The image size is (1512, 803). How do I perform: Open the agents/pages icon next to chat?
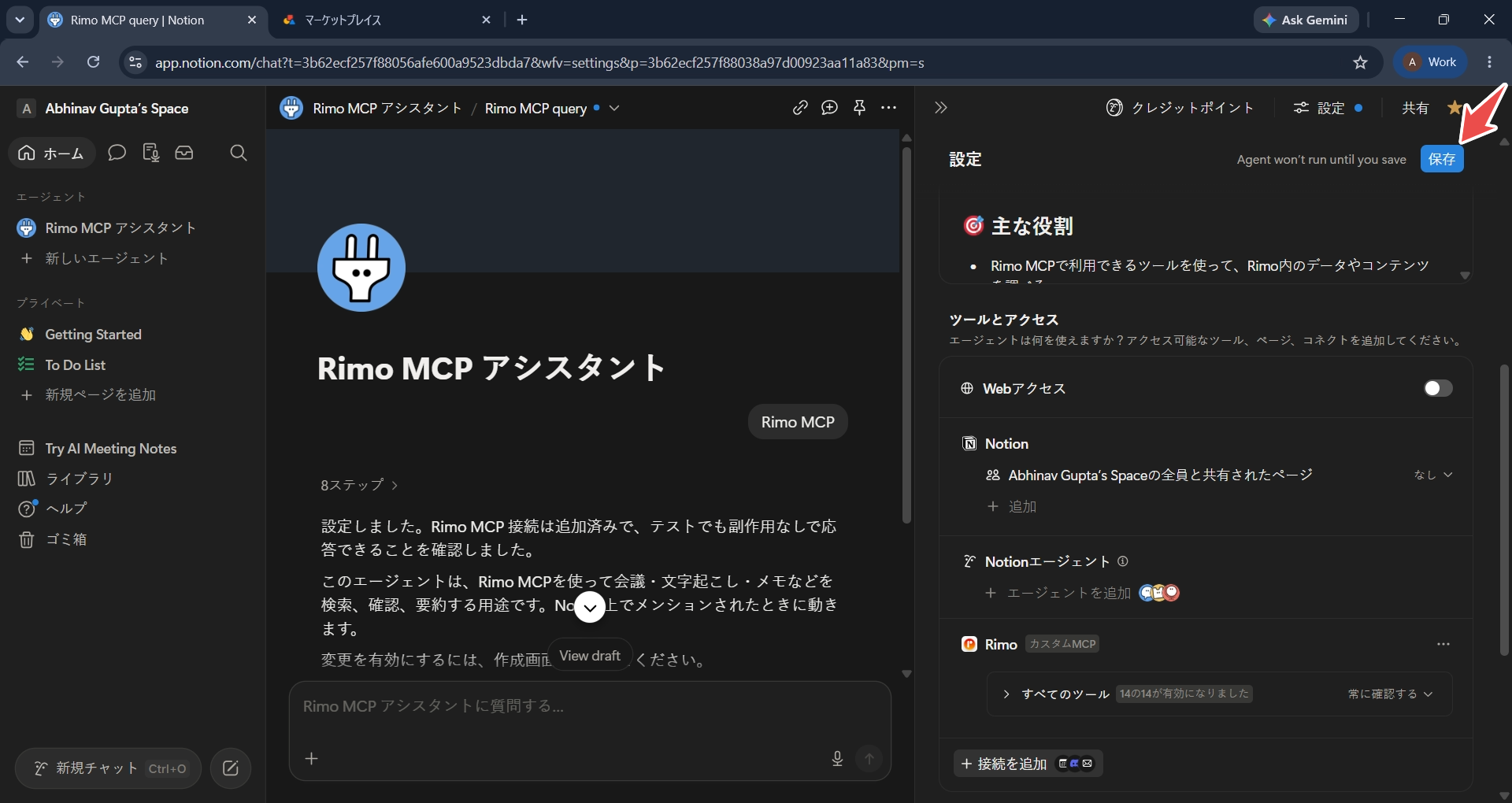click(x=151, y=153)
